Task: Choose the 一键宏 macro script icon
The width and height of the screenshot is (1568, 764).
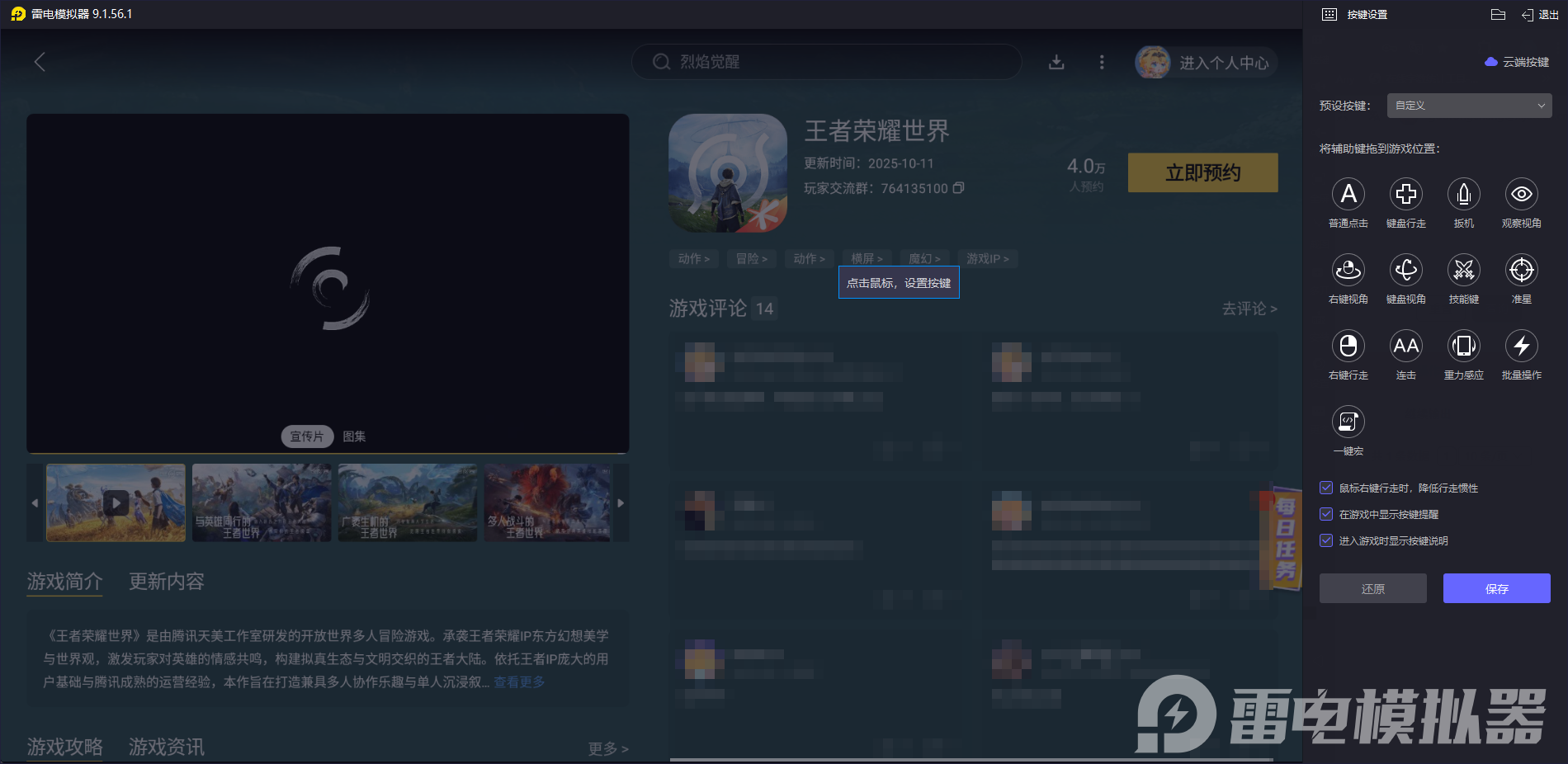Action: click(x=1348, y=422)
